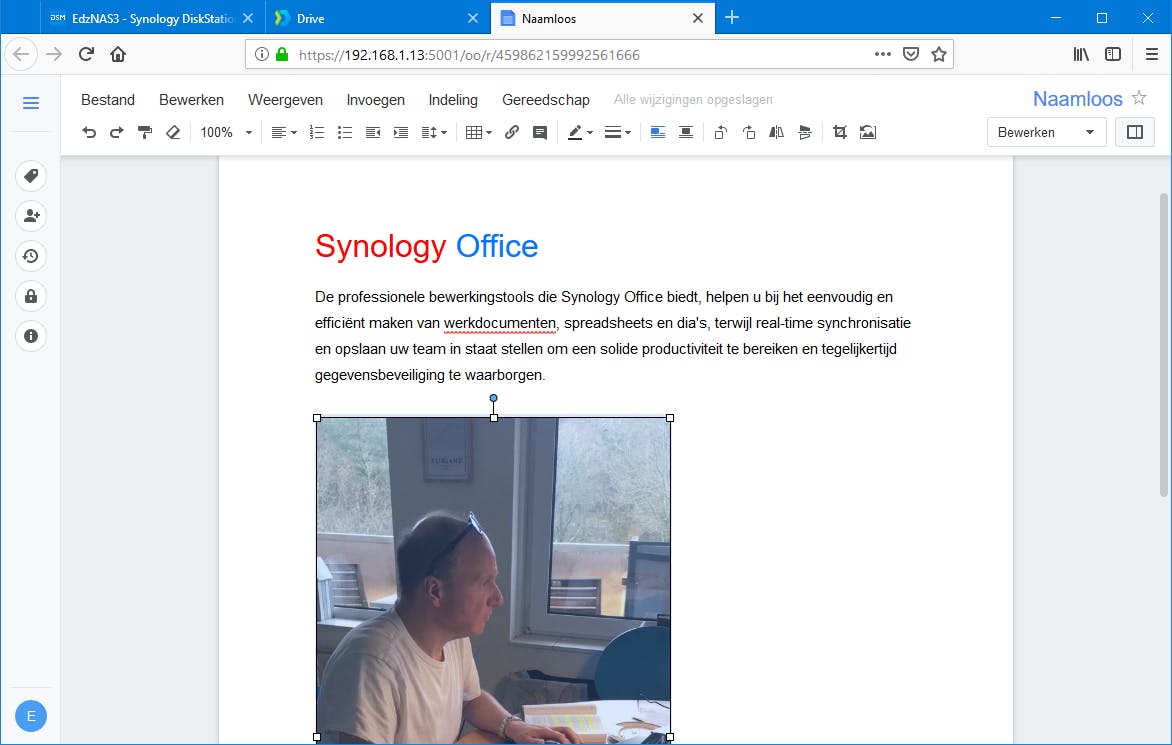Rotate image clockwise
This screenshot has width=1172, height=745.
pyautogui.click(x=749, y=132)
